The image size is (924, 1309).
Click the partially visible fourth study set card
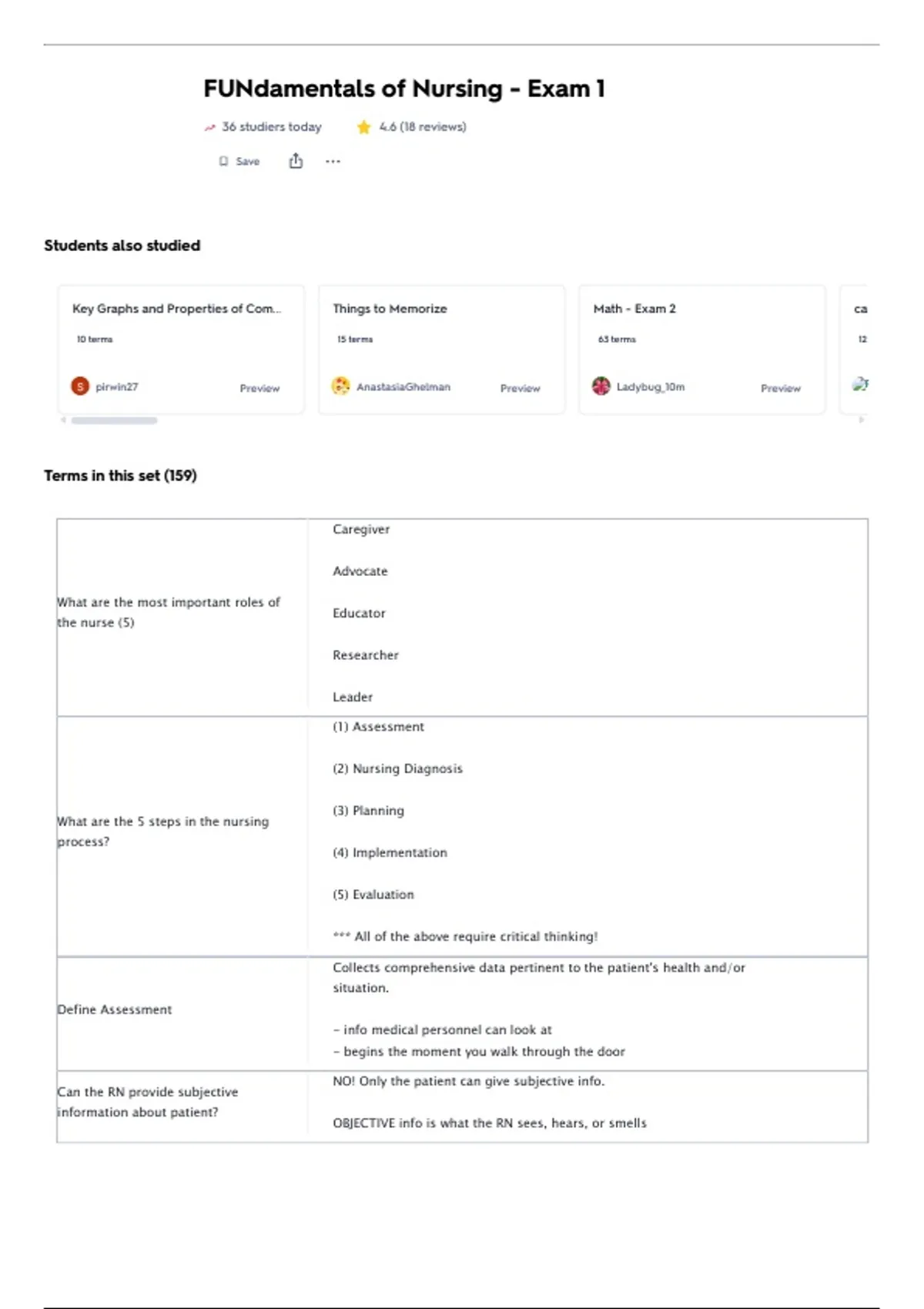coord(855,350)
